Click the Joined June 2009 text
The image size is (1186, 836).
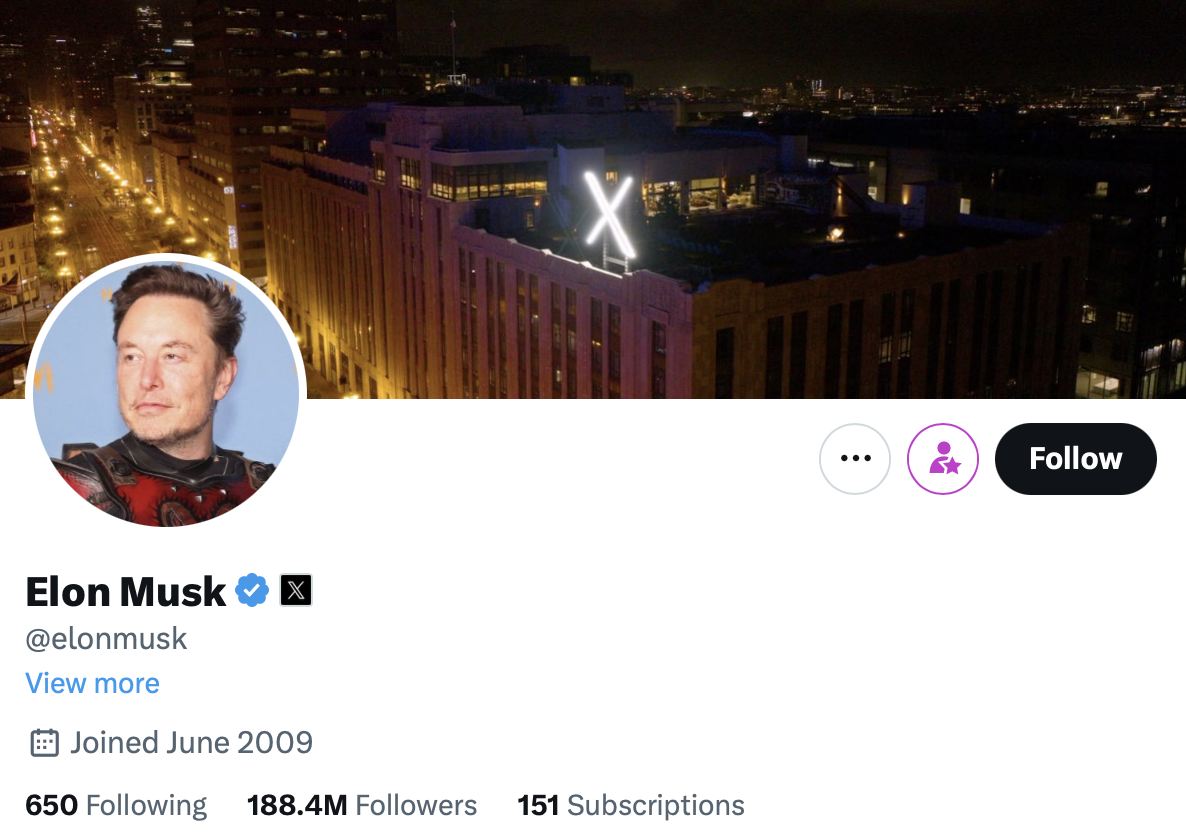tap(192, 742)
